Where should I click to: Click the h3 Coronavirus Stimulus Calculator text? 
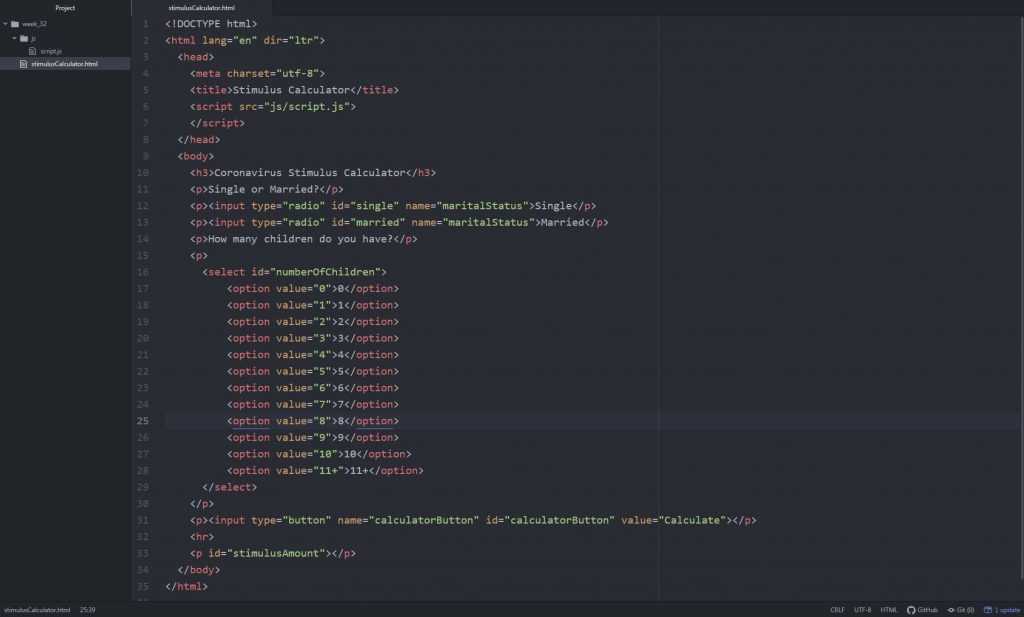pyautogui.click(x=310, y=173)
